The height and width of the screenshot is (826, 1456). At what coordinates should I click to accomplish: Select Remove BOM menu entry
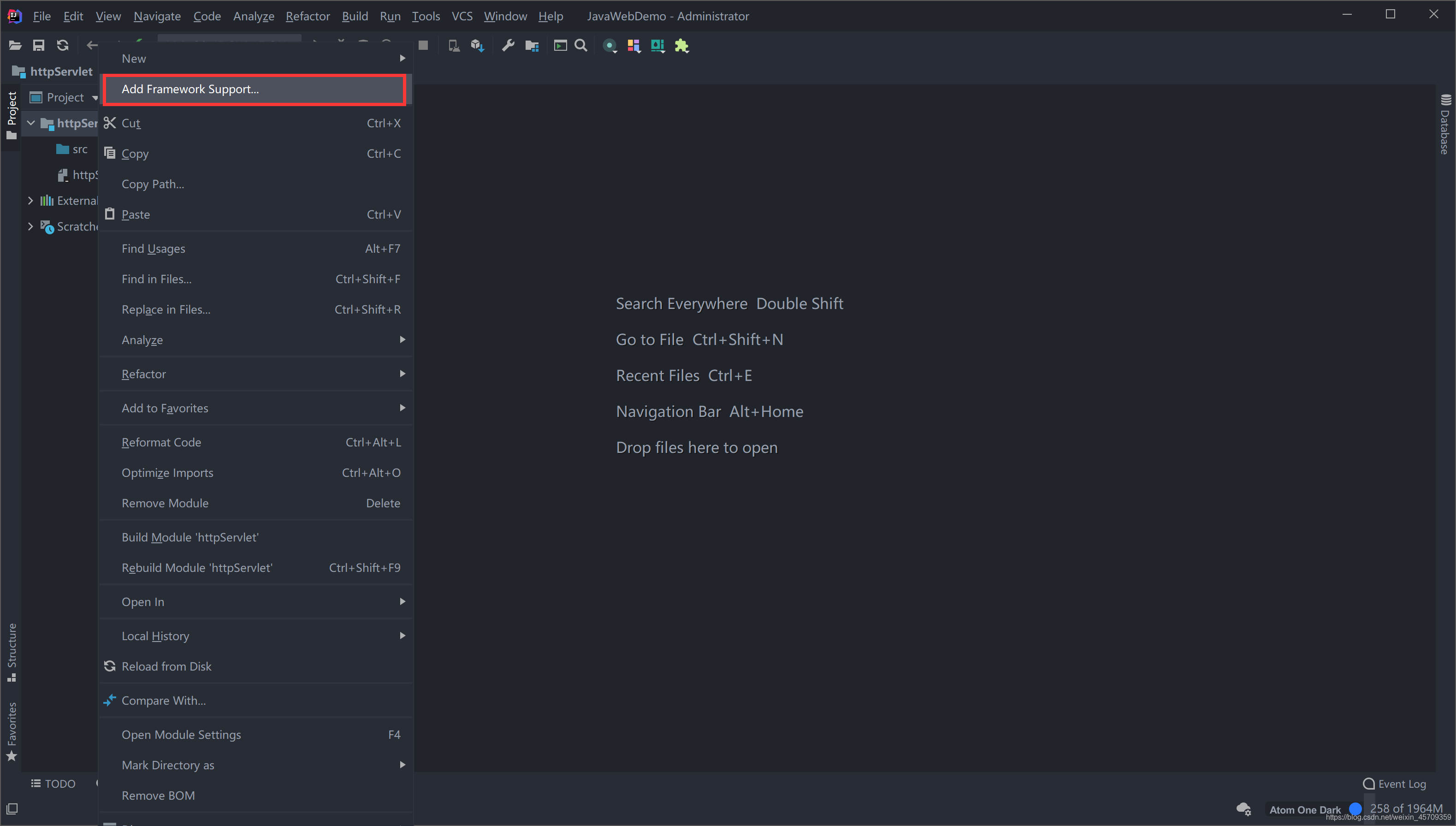[x=256, y=796]
